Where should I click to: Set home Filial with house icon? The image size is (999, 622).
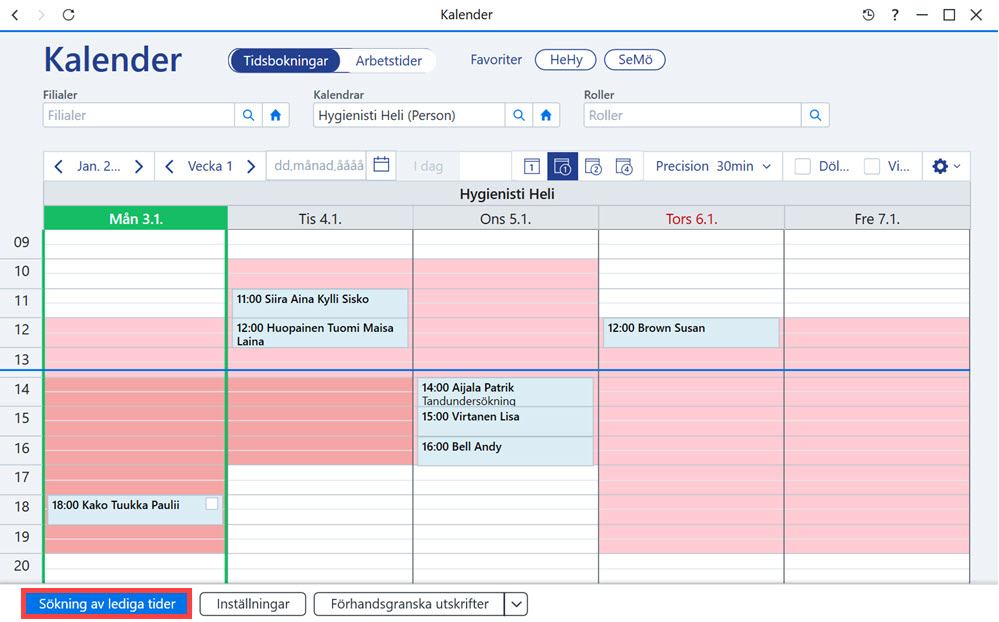(275, 115)
